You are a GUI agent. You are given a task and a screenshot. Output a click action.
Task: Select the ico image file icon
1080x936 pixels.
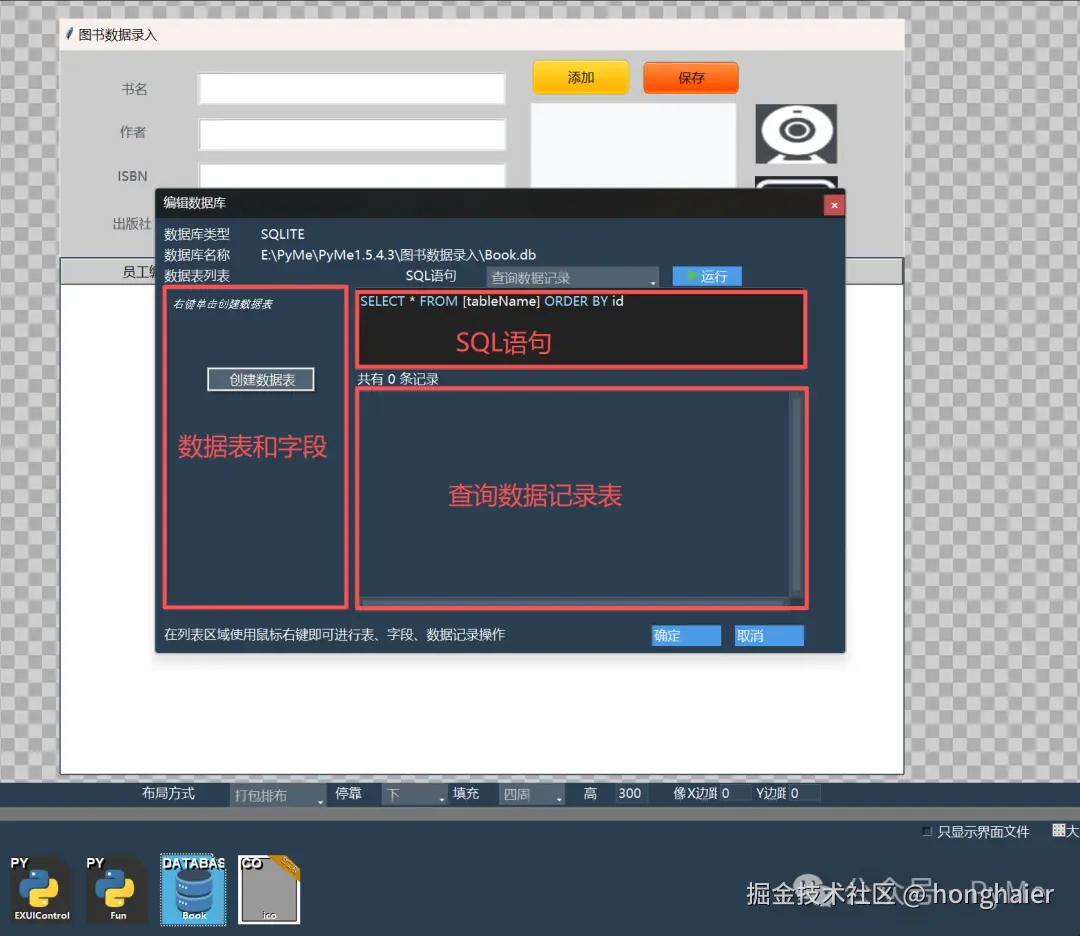click(268, 888)
